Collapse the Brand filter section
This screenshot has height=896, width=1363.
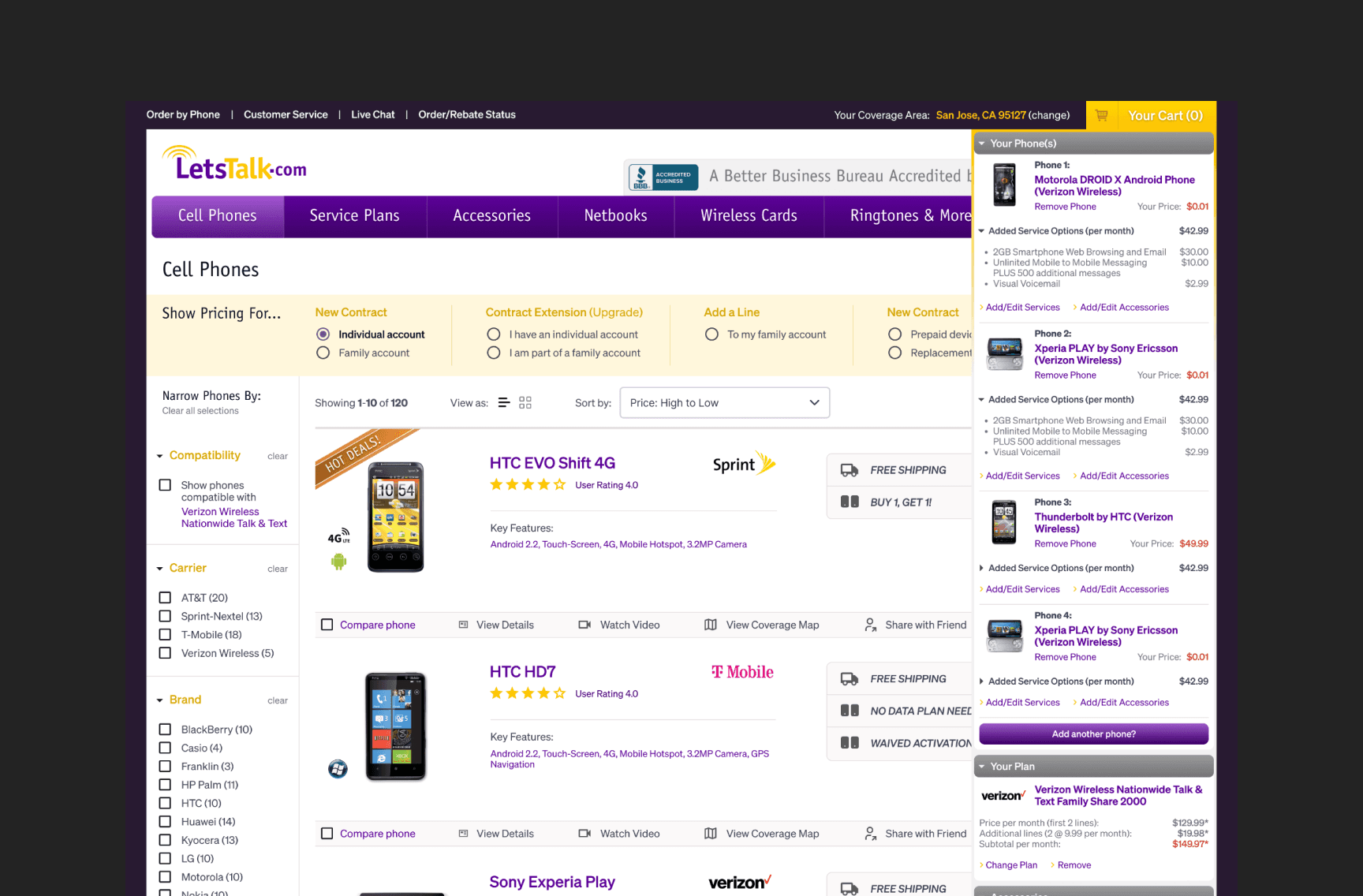click(x=160, y=700)
